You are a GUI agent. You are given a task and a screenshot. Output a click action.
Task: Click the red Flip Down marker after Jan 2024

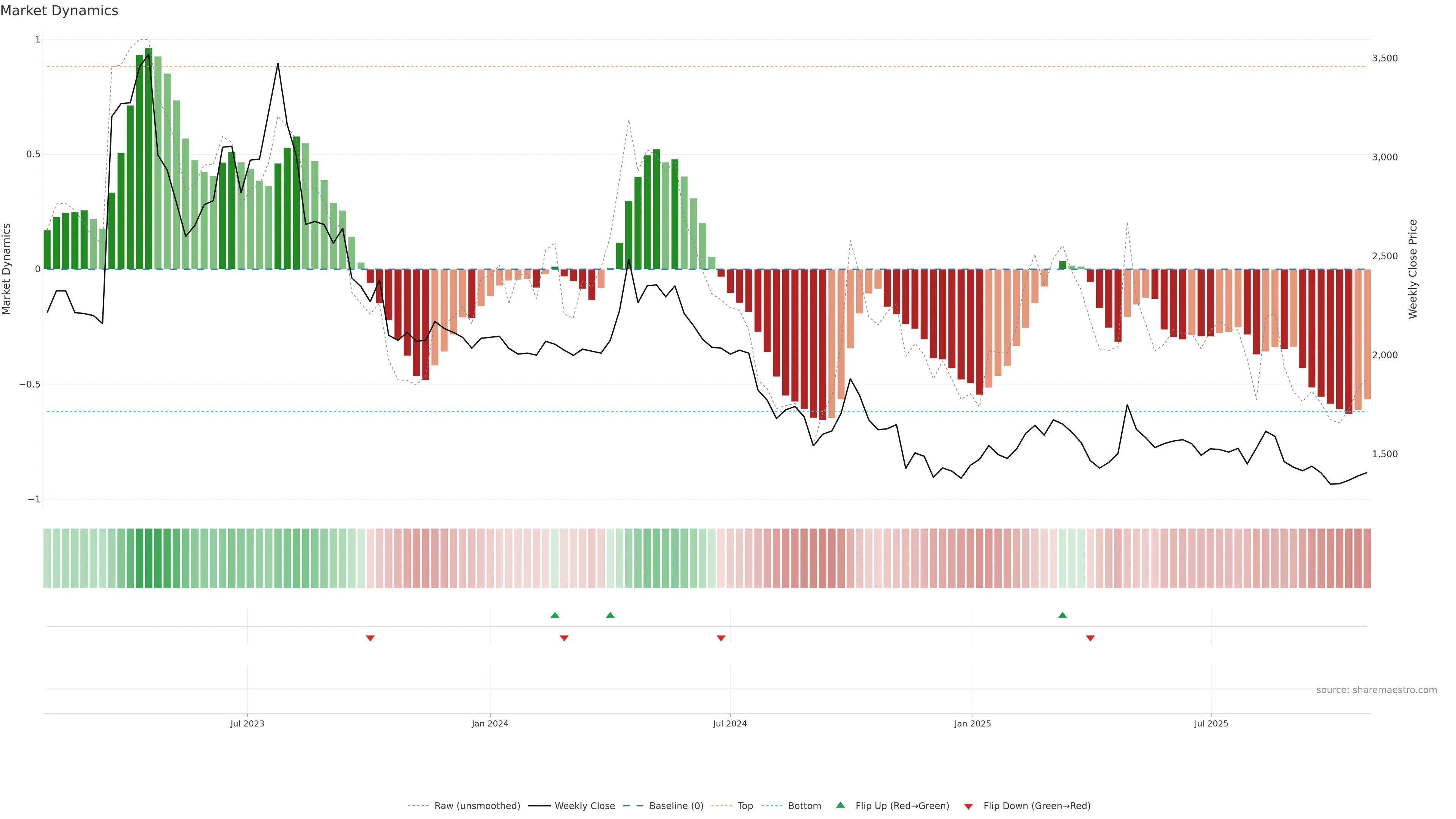(x=563, y=638)
